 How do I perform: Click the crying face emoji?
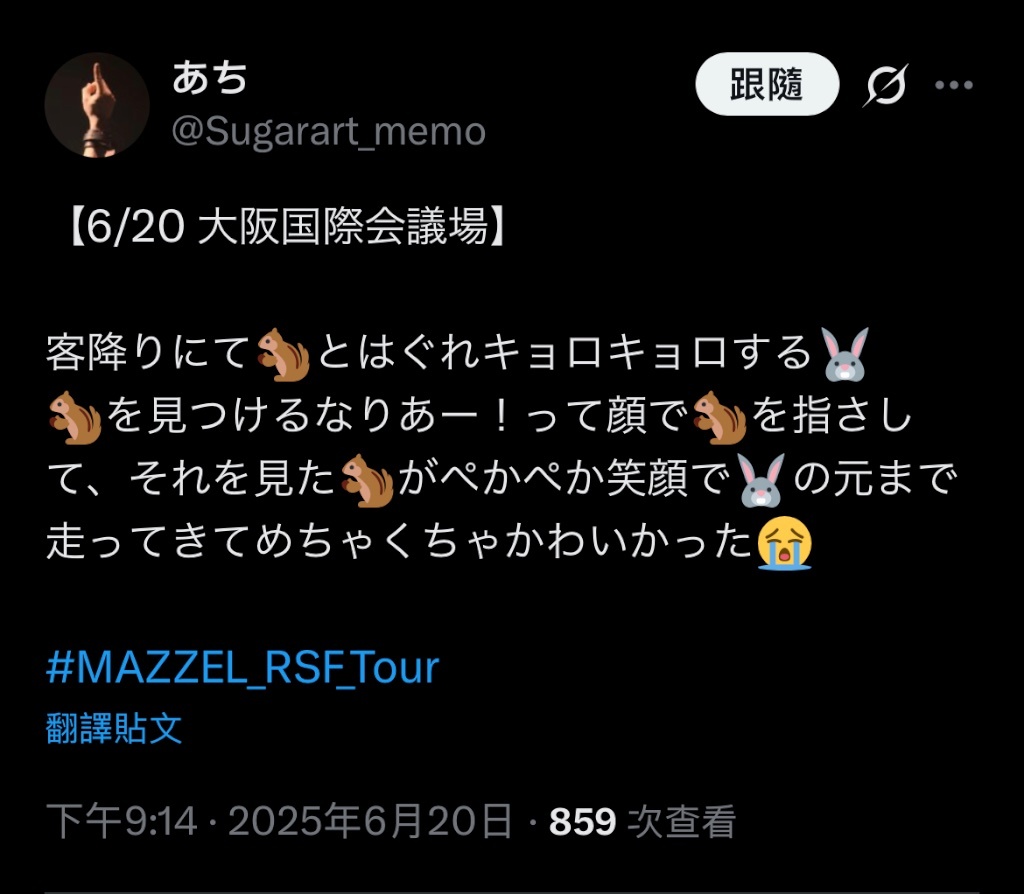coord(784,543)
